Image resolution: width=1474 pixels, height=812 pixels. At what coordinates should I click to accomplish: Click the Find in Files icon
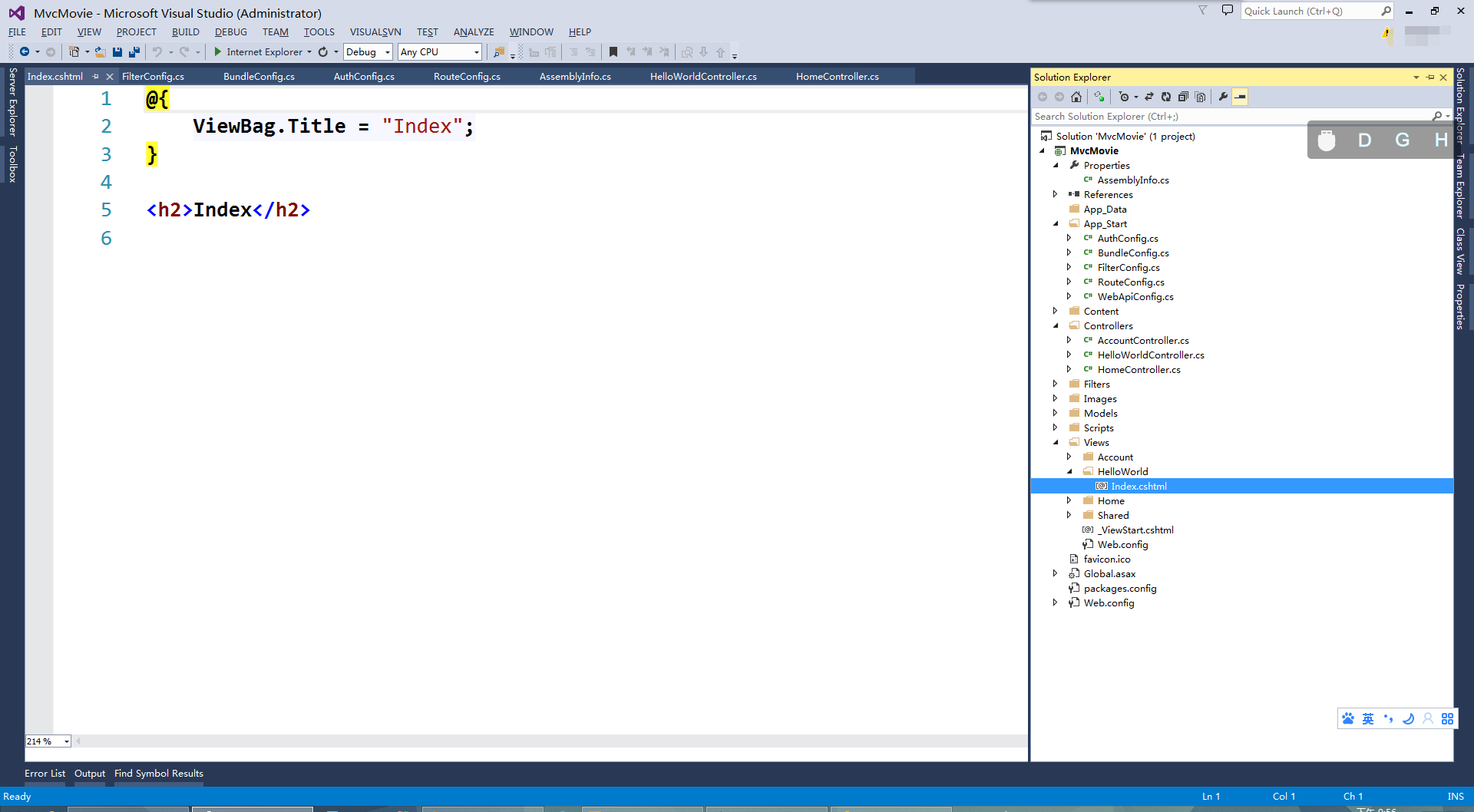point(499,52)
